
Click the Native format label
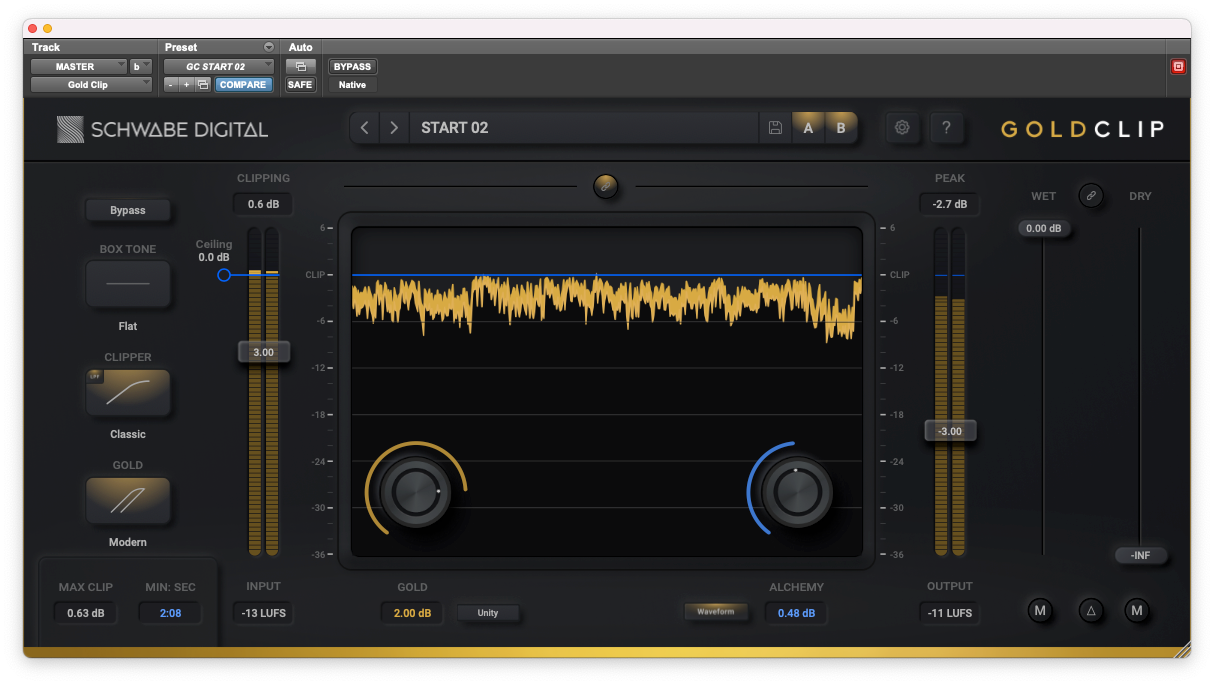[352, 85]
